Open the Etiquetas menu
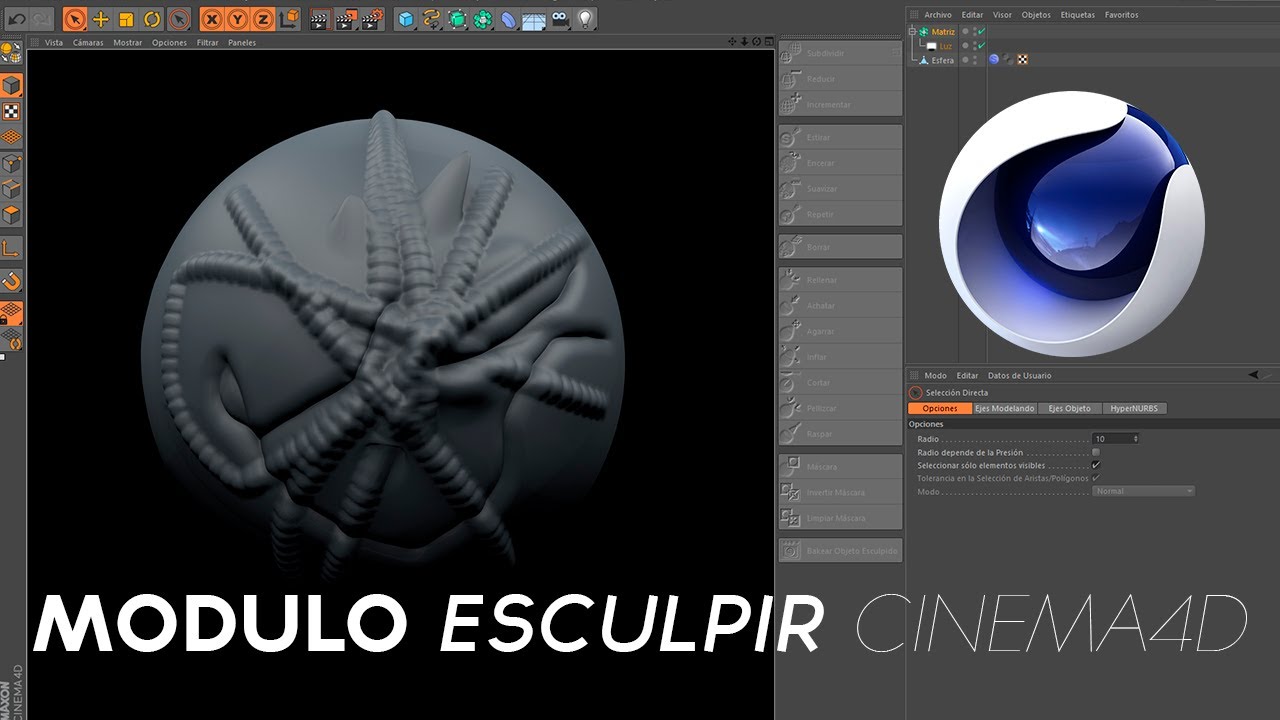Image resolution: width=1280 pixels, height=720 pixels. click(x=1078, y=15)
